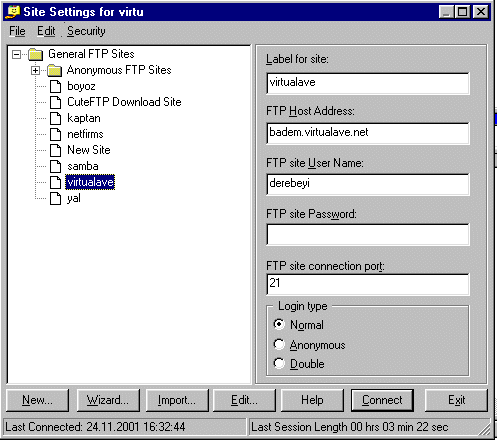Open the File menu
The height and width of the screenshot is (440, 497).
click(x=17, y=31)
